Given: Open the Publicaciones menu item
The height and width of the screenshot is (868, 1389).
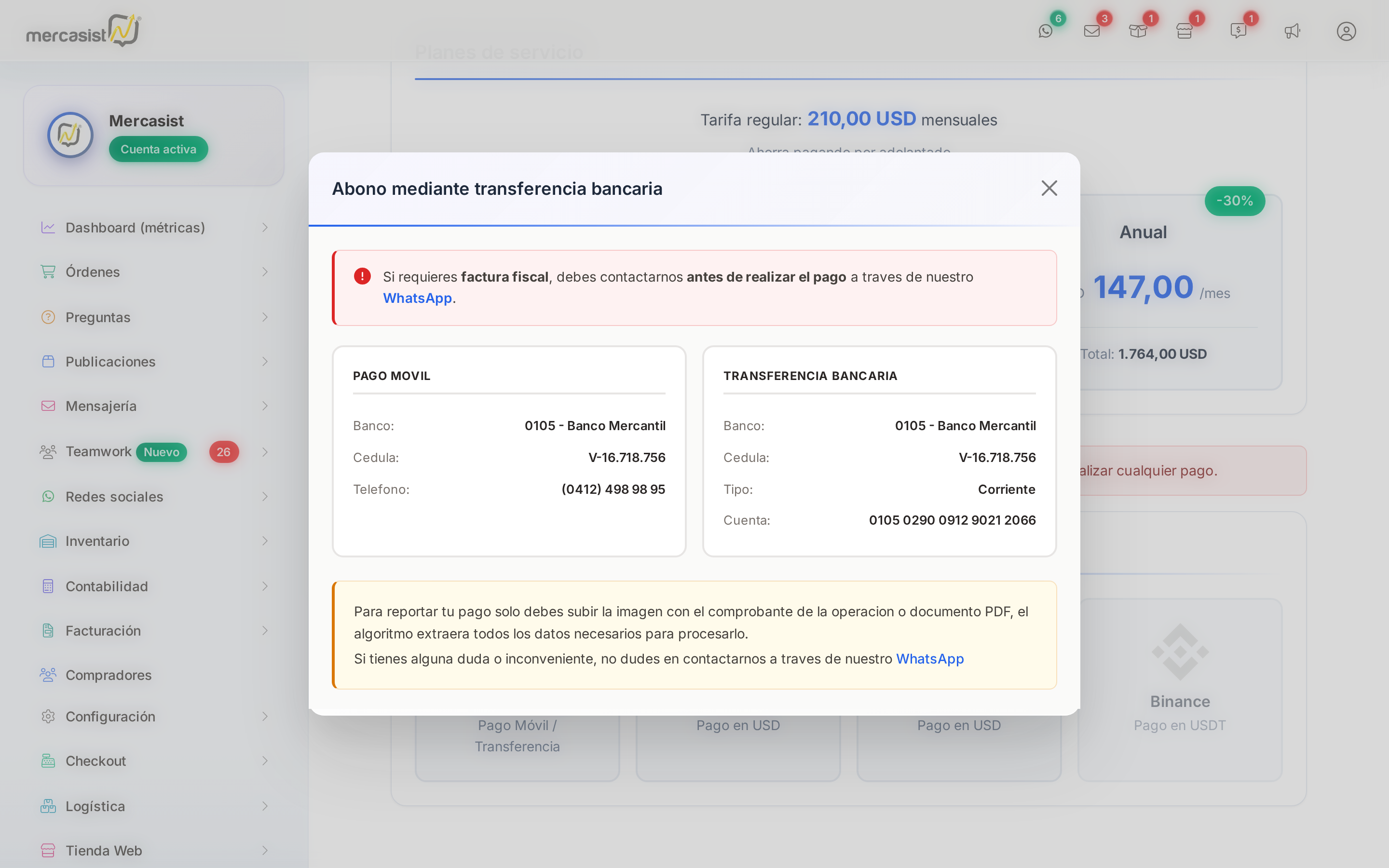Looking at the screenshot, I should (154, 361).
